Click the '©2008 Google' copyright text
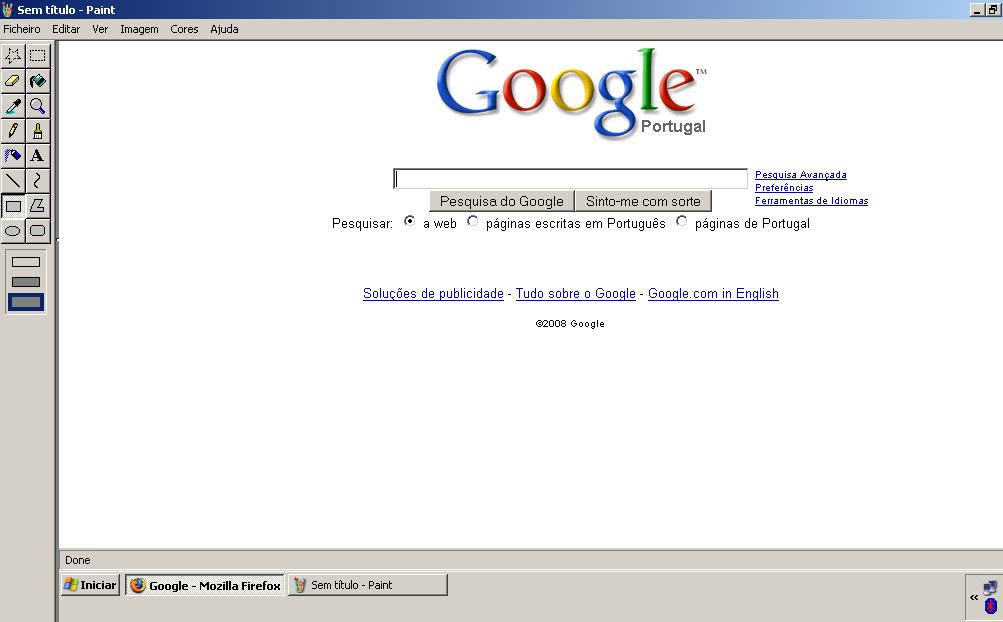Image resolution: width=1003 pixels, height=622 pixels. [570, 324]
